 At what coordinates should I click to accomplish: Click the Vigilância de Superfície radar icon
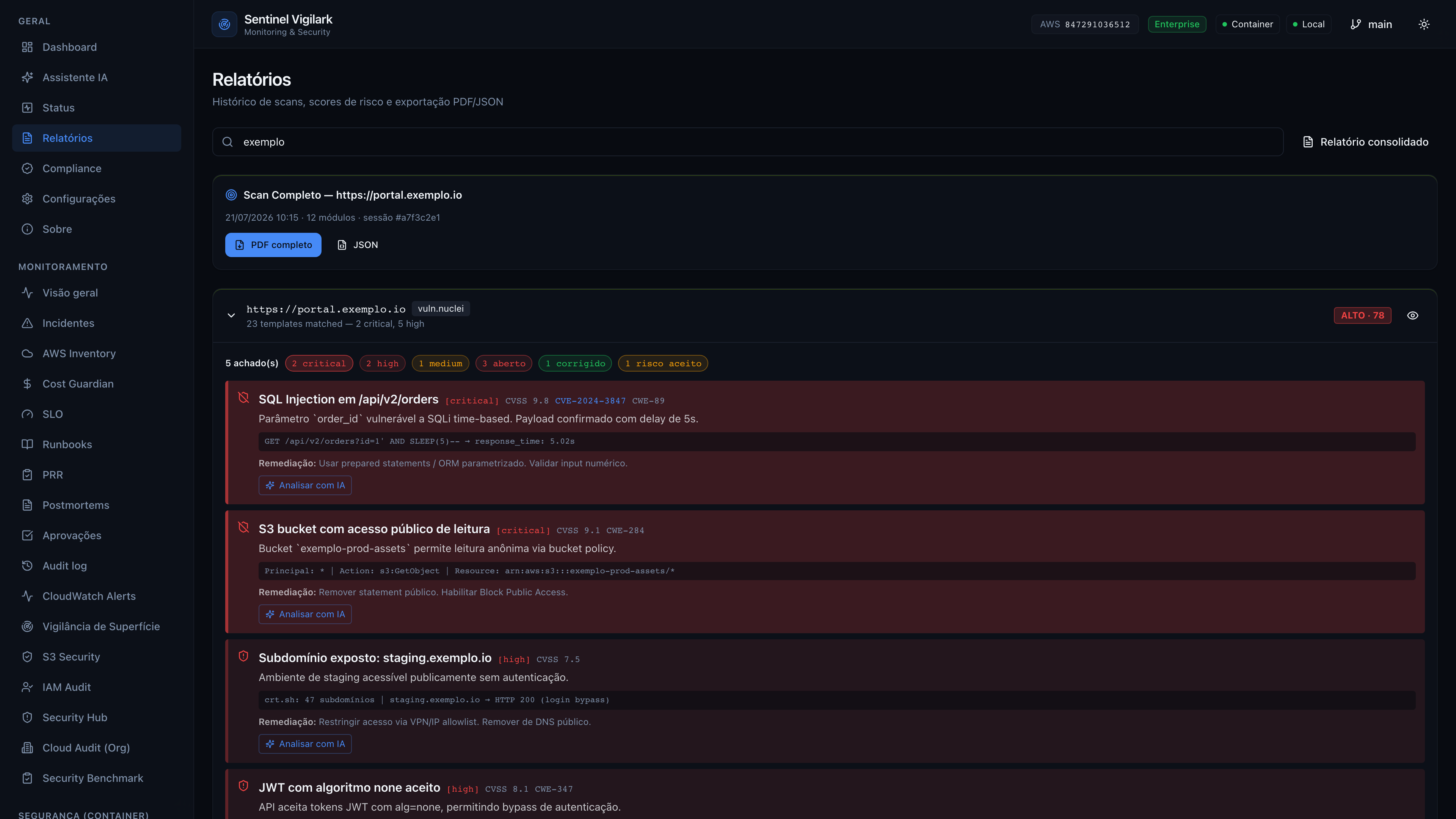[x=27, y=626]
